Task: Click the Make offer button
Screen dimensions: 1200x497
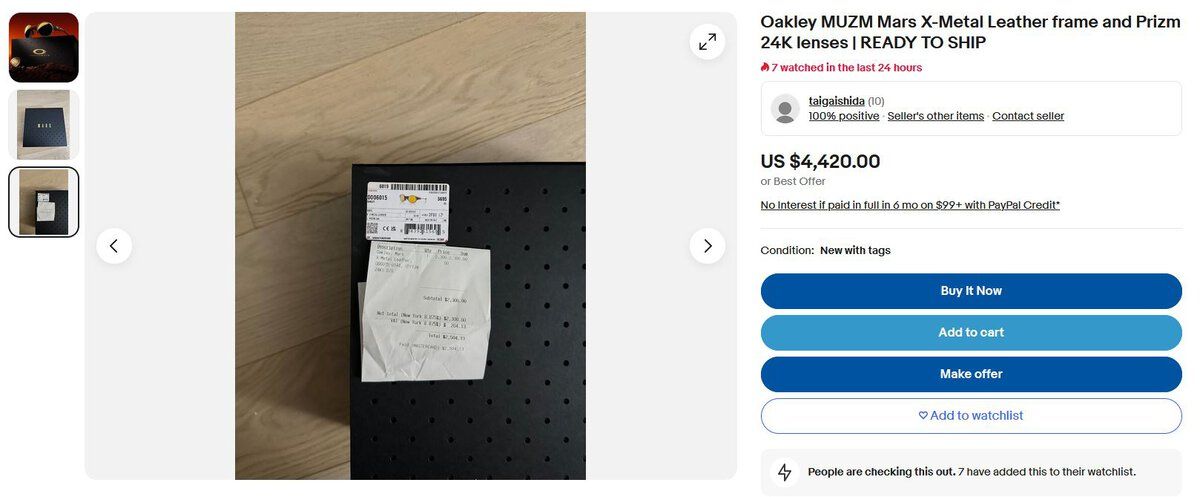Action: [971, 374]
